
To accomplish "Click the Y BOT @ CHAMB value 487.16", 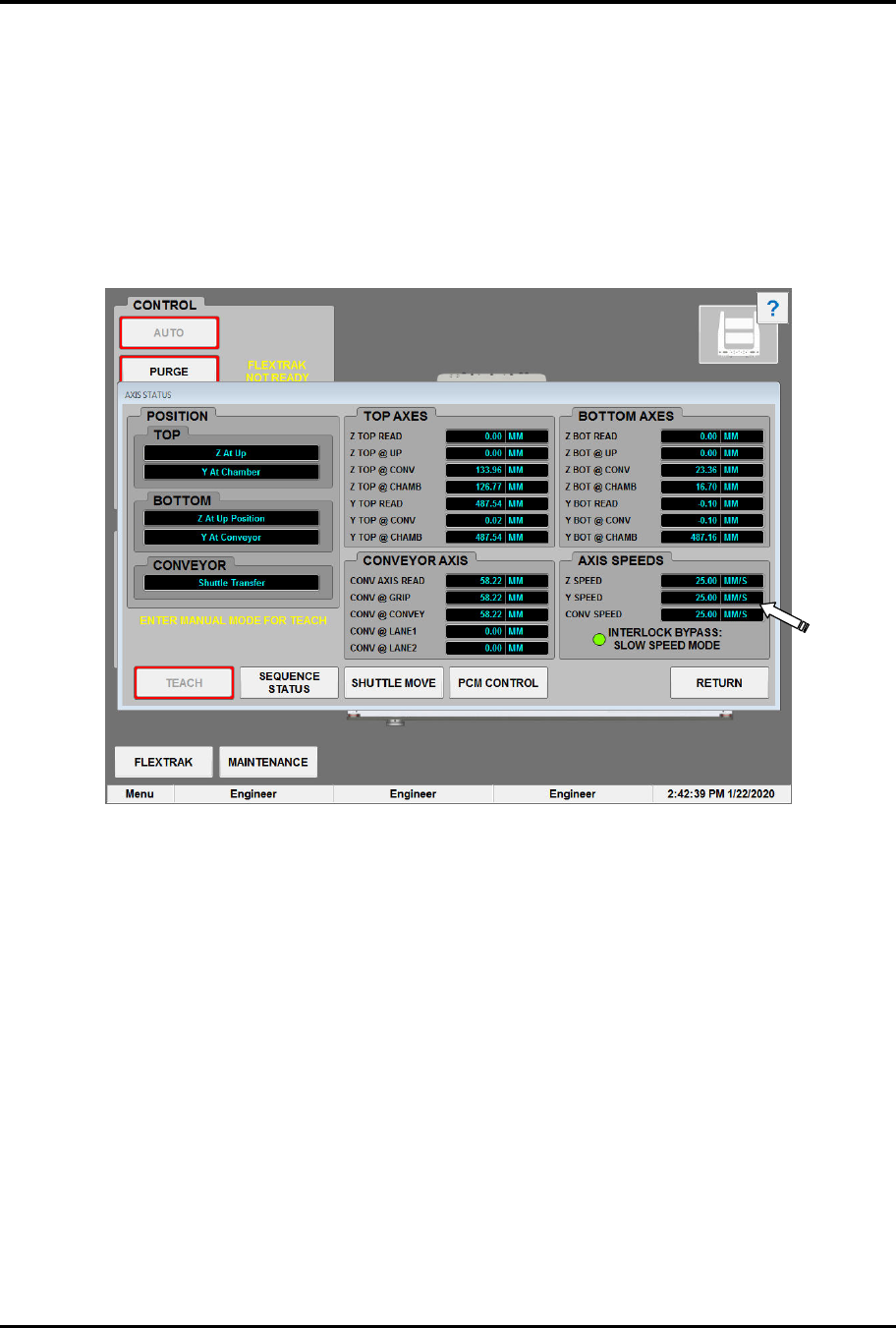I will 712,538.
